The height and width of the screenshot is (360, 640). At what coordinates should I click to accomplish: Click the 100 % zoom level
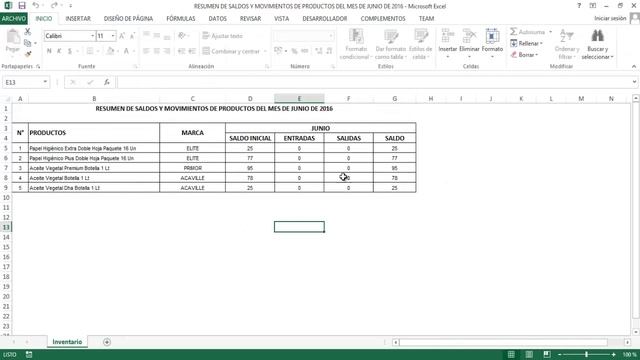tap(629, 354)
